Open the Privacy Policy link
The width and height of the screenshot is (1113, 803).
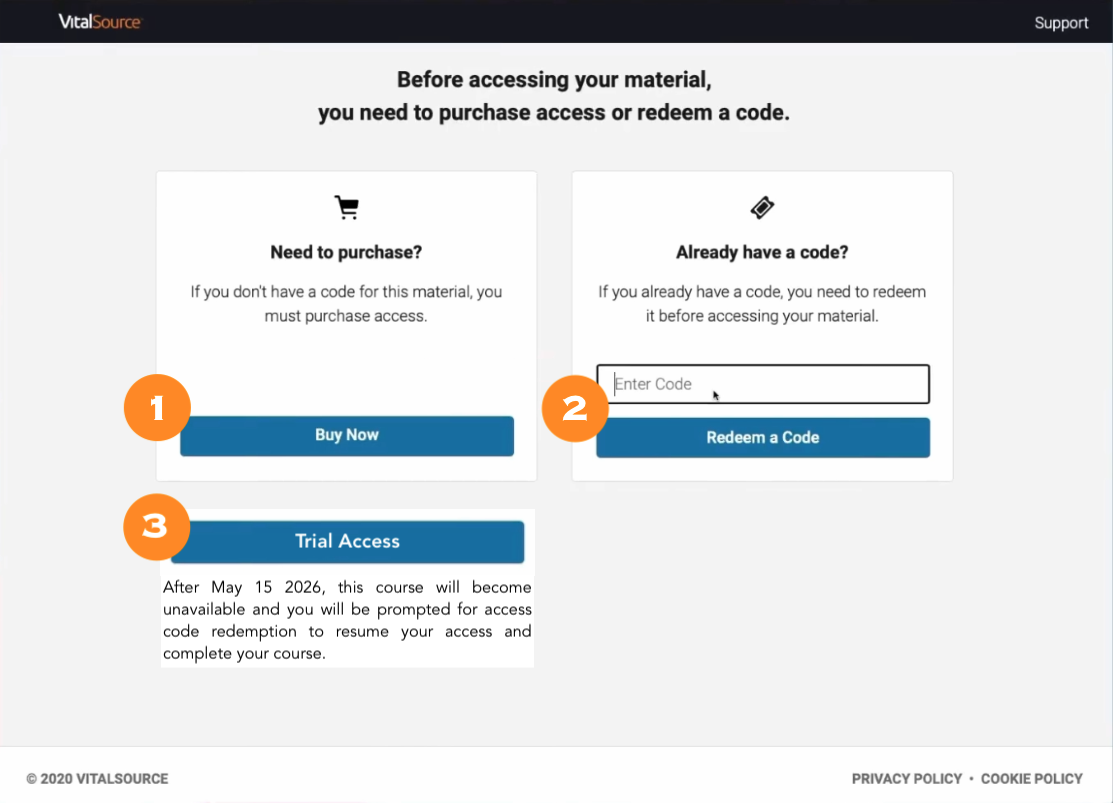(907, 778)
